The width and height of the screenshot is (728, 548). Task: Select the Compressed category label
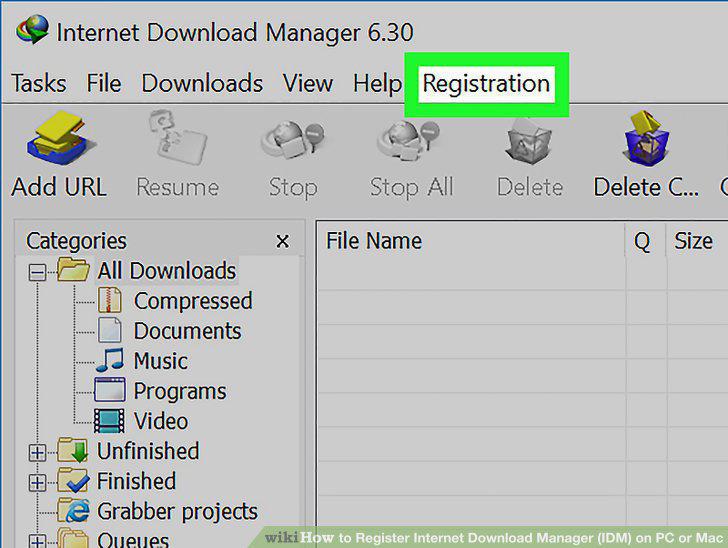coord(193,300)
